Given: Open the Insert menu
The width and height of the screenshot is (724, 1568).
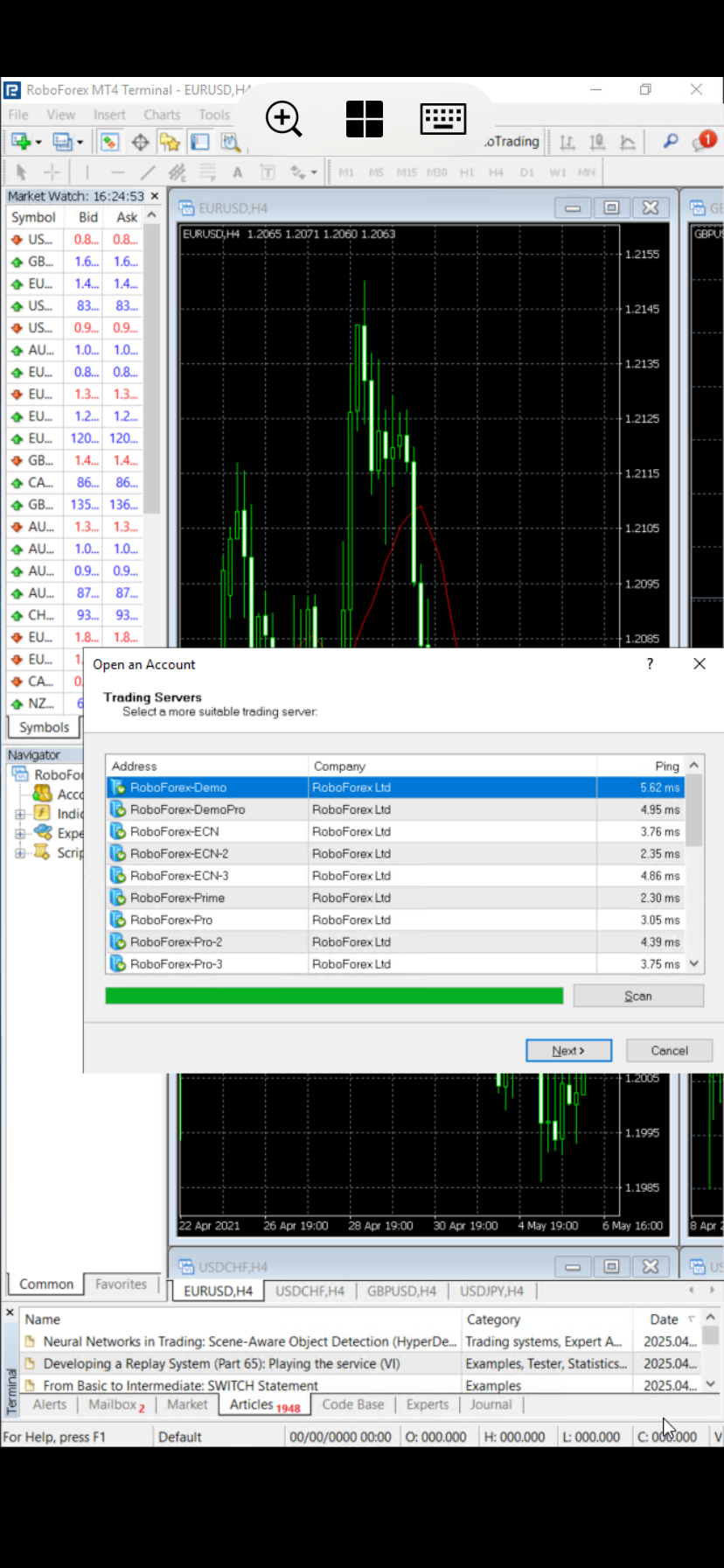Looking at the screenshot, I should tap(109, 115).
